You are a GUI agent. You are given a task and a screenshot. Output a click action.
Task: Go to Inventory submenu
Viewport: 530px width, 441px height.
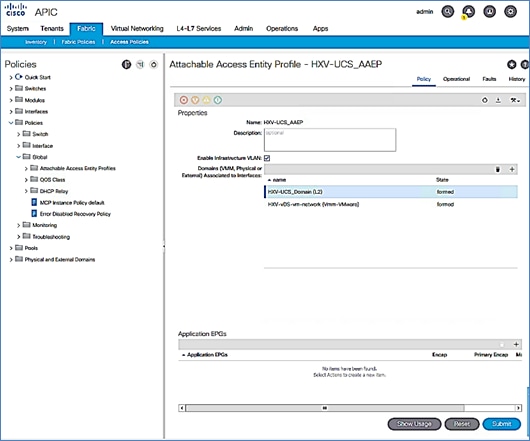tap(36, 42)
